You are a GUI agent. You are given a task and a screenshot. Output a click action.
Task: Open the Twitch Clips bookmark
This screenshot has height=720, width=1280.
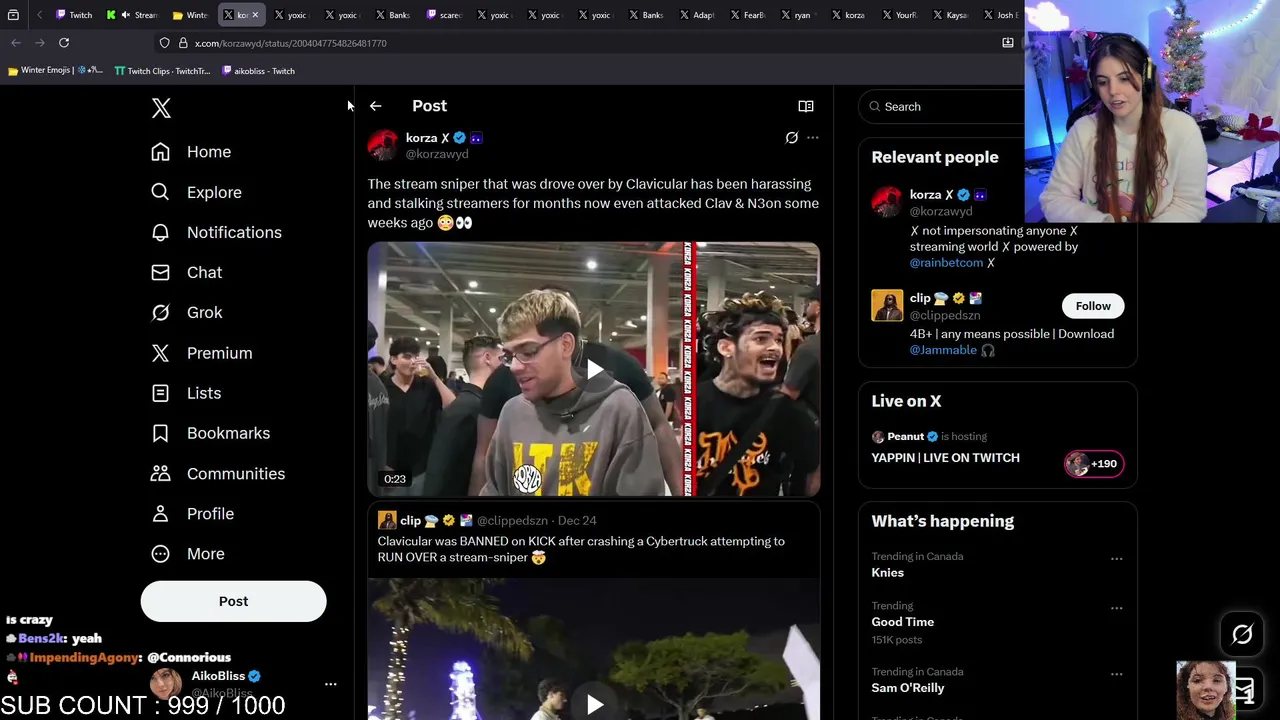(x=162, y=71)
